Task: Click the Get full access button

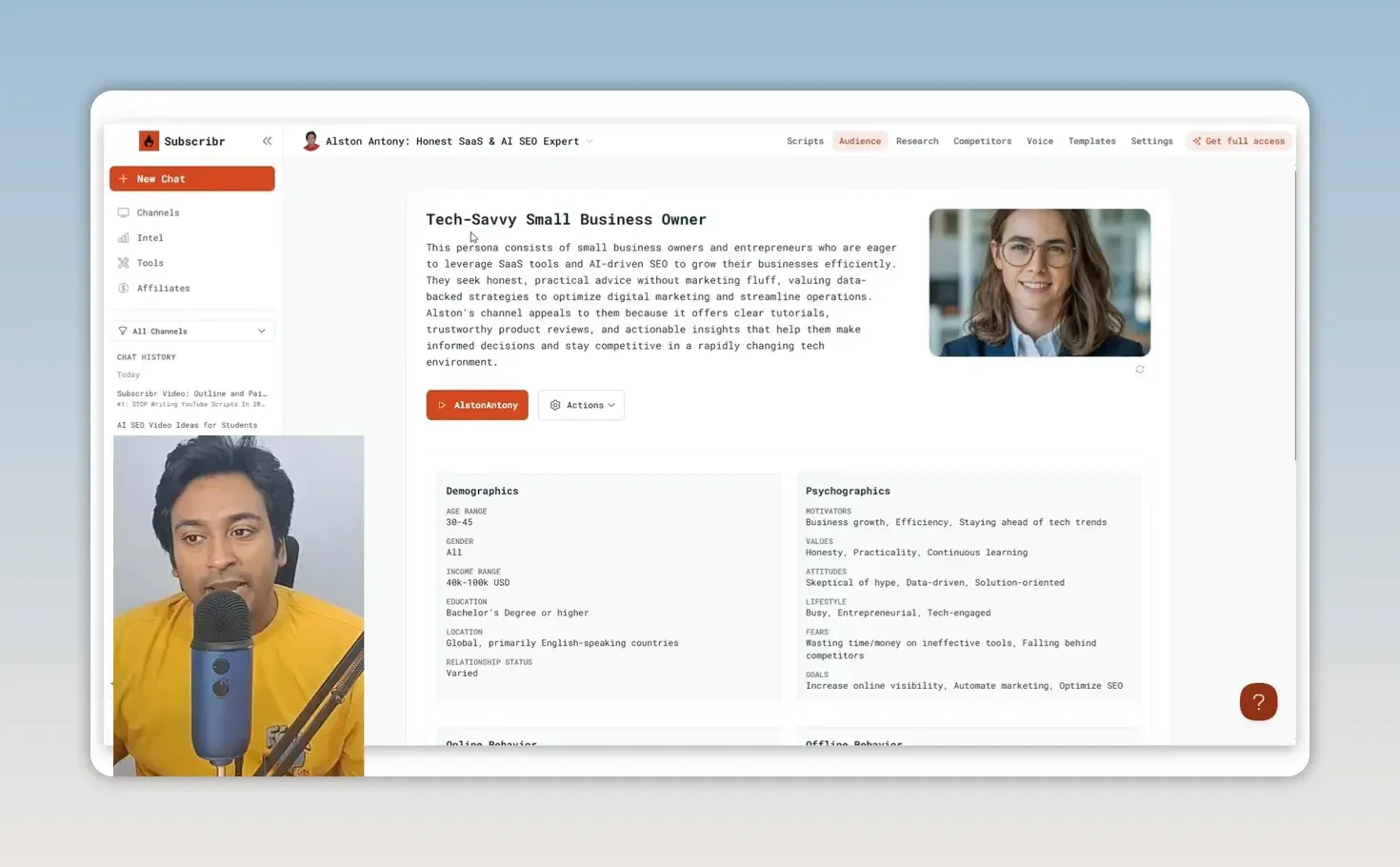Action: click(x=1239, y=141)
